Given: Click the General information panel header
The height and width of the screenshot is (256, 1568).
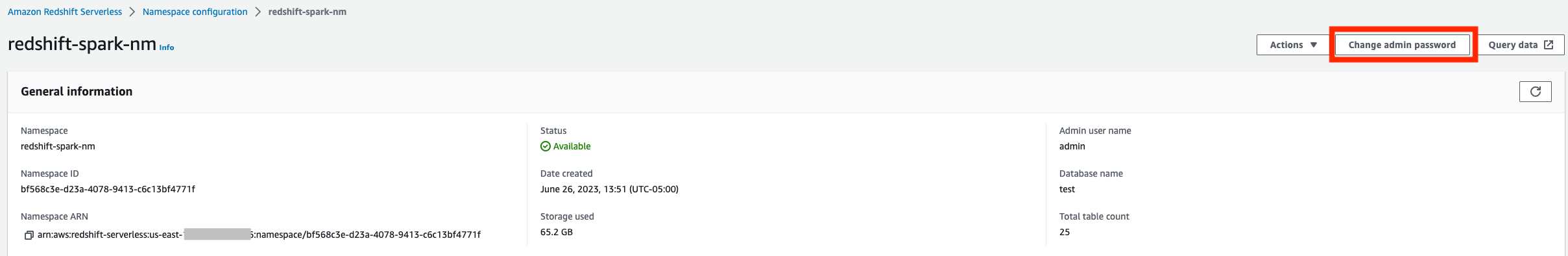Looking at the screenshot, I should [77, 92].
